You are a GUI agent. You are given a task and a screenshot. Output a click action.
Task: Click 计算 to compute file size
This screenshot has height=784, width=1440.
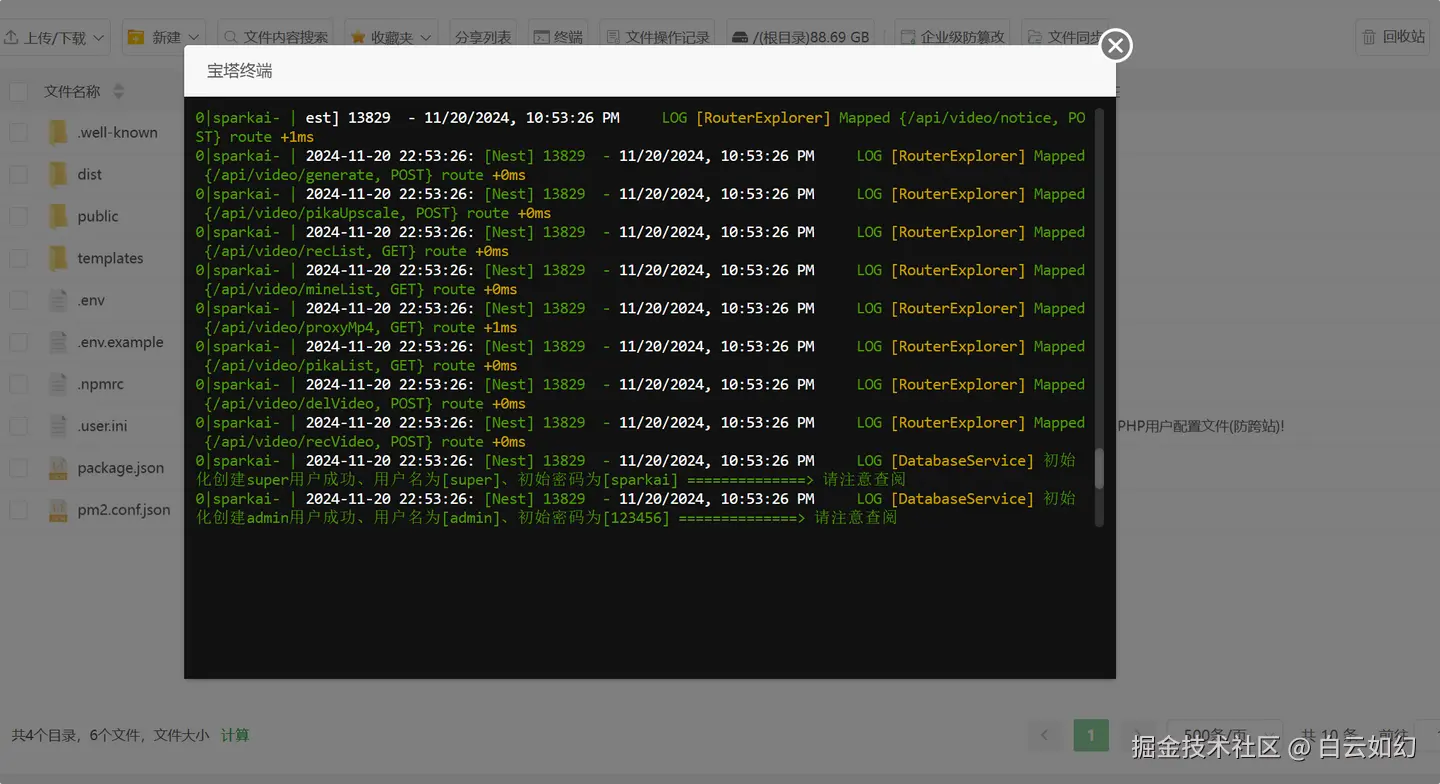(x=235, y=735)
